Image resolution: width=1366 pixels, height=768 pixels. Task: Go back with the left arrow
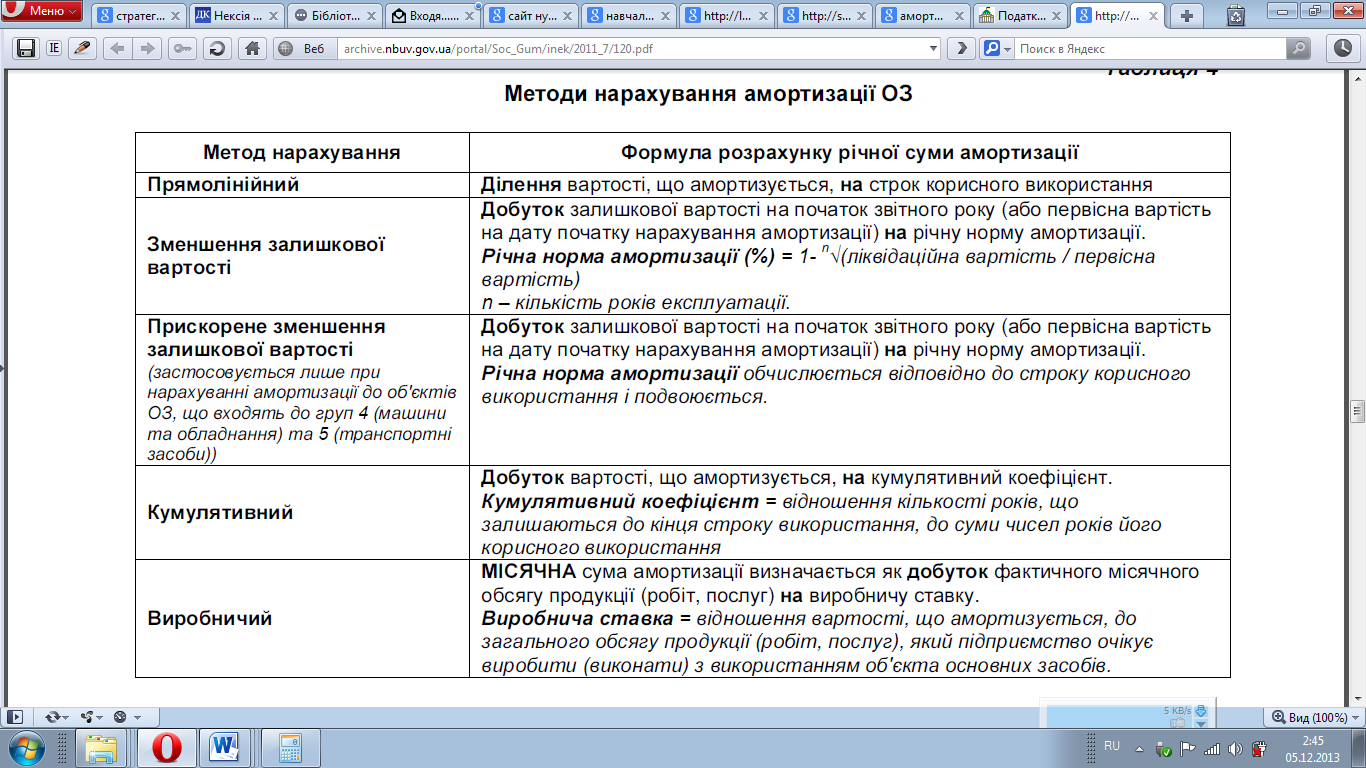point(119,49)
